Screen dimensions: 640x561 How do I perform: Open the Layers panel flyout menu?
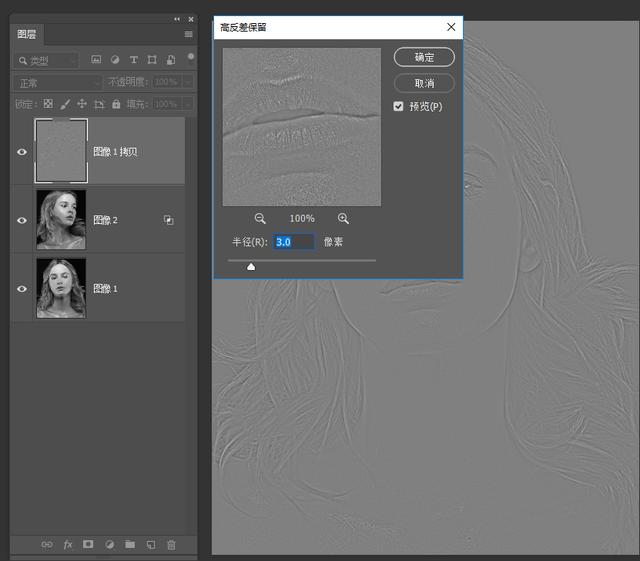(x=188, y=34)
